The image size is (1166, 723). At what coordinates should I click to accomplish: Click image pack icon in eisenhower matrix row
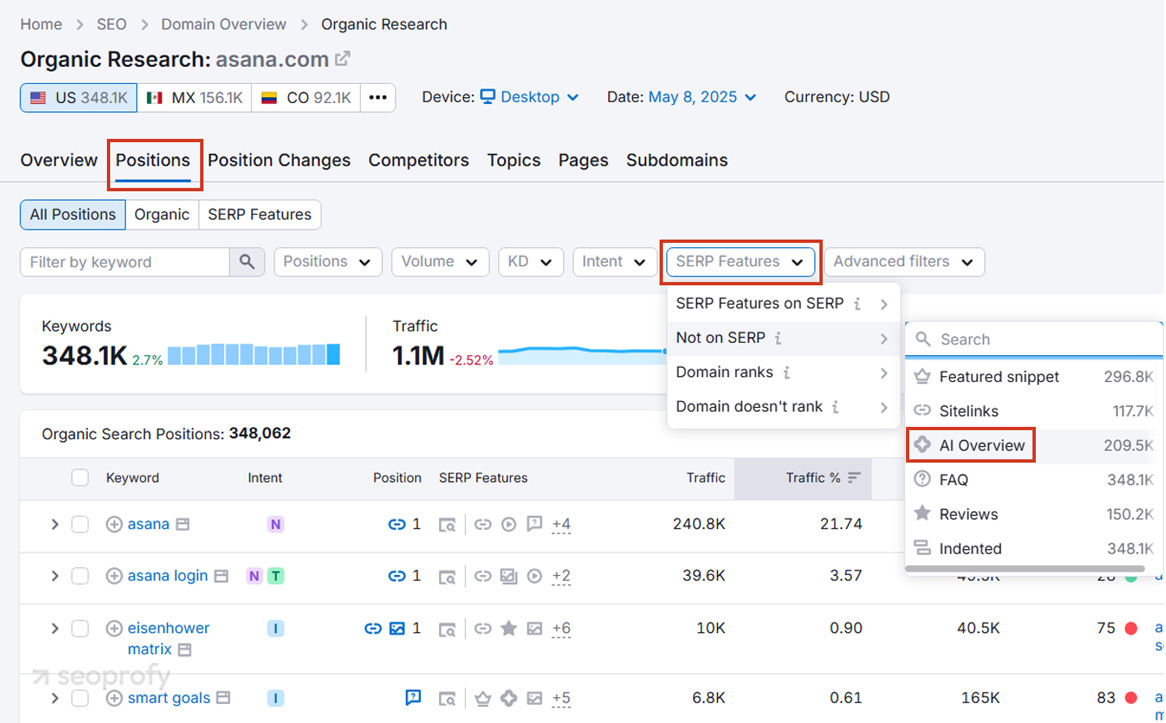[535, 629]
